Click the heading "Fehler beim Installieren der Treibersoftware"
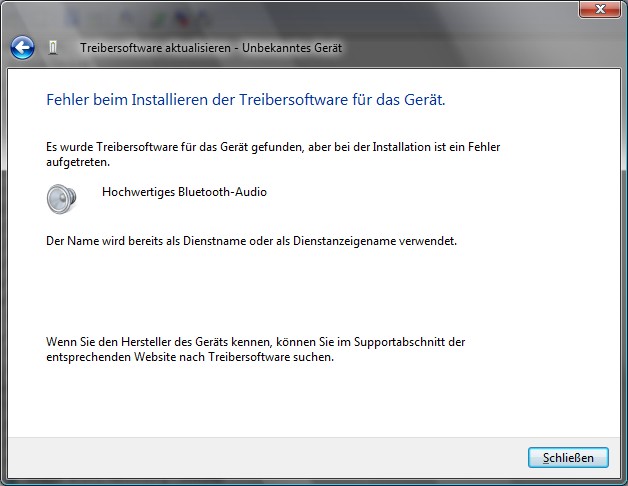 pyautogui.click(x=199, y=100)
